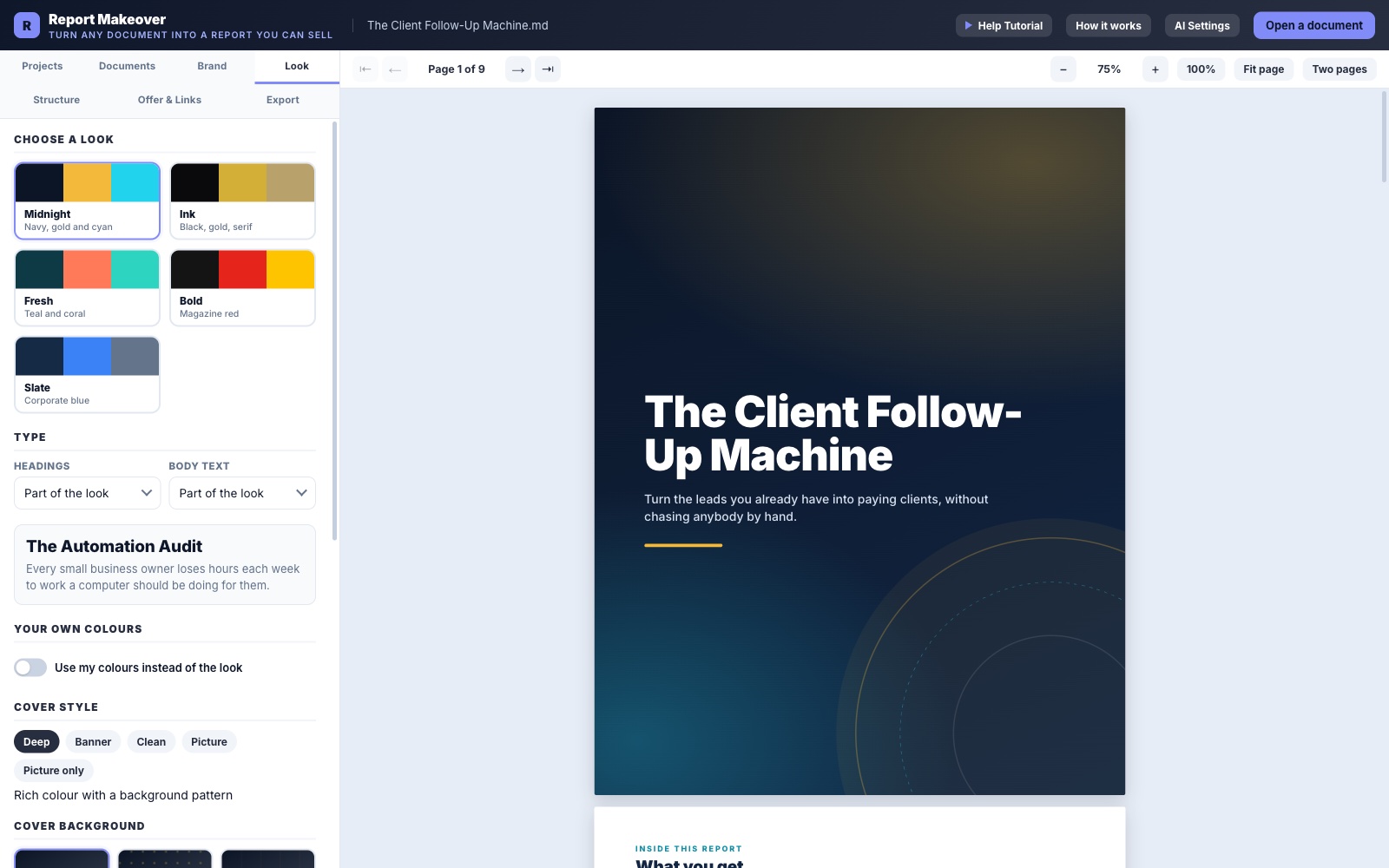
Task: Click The Client Follow-Up Machine.md filename
Action: click(458, 25)
